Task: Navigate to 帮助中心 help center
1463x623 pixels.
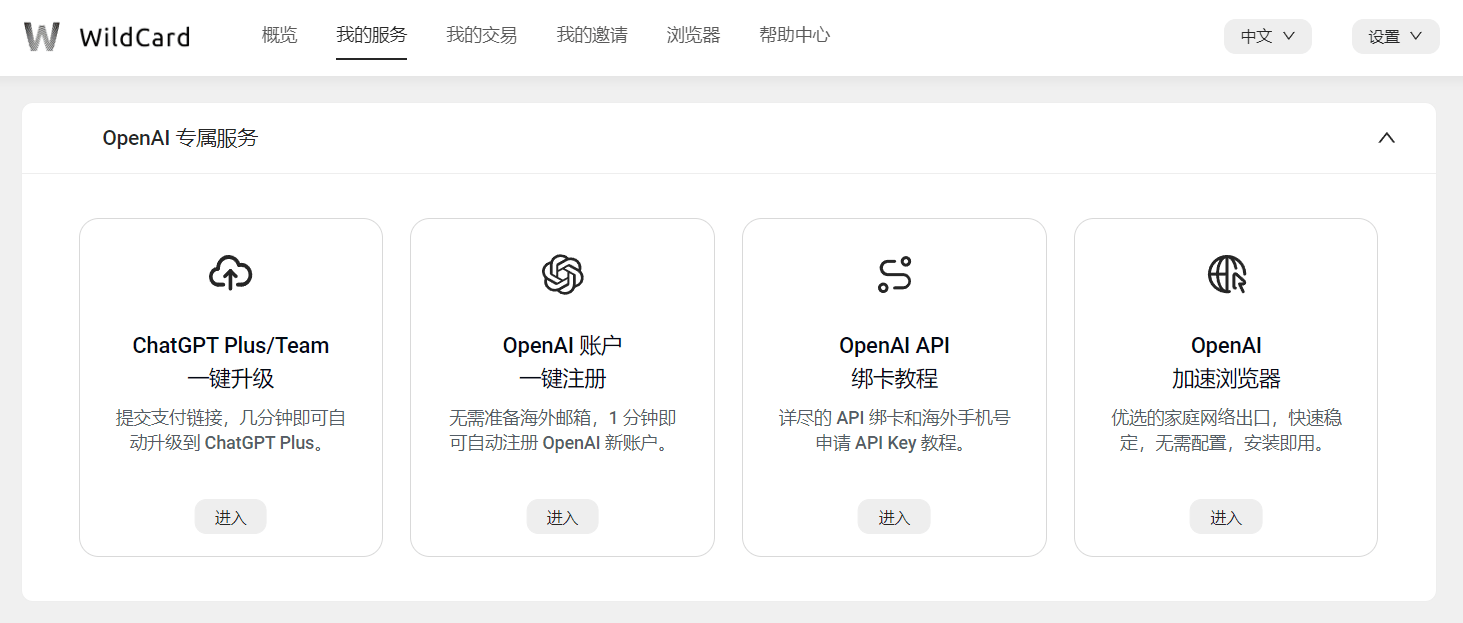Action: tap(794, 35)
